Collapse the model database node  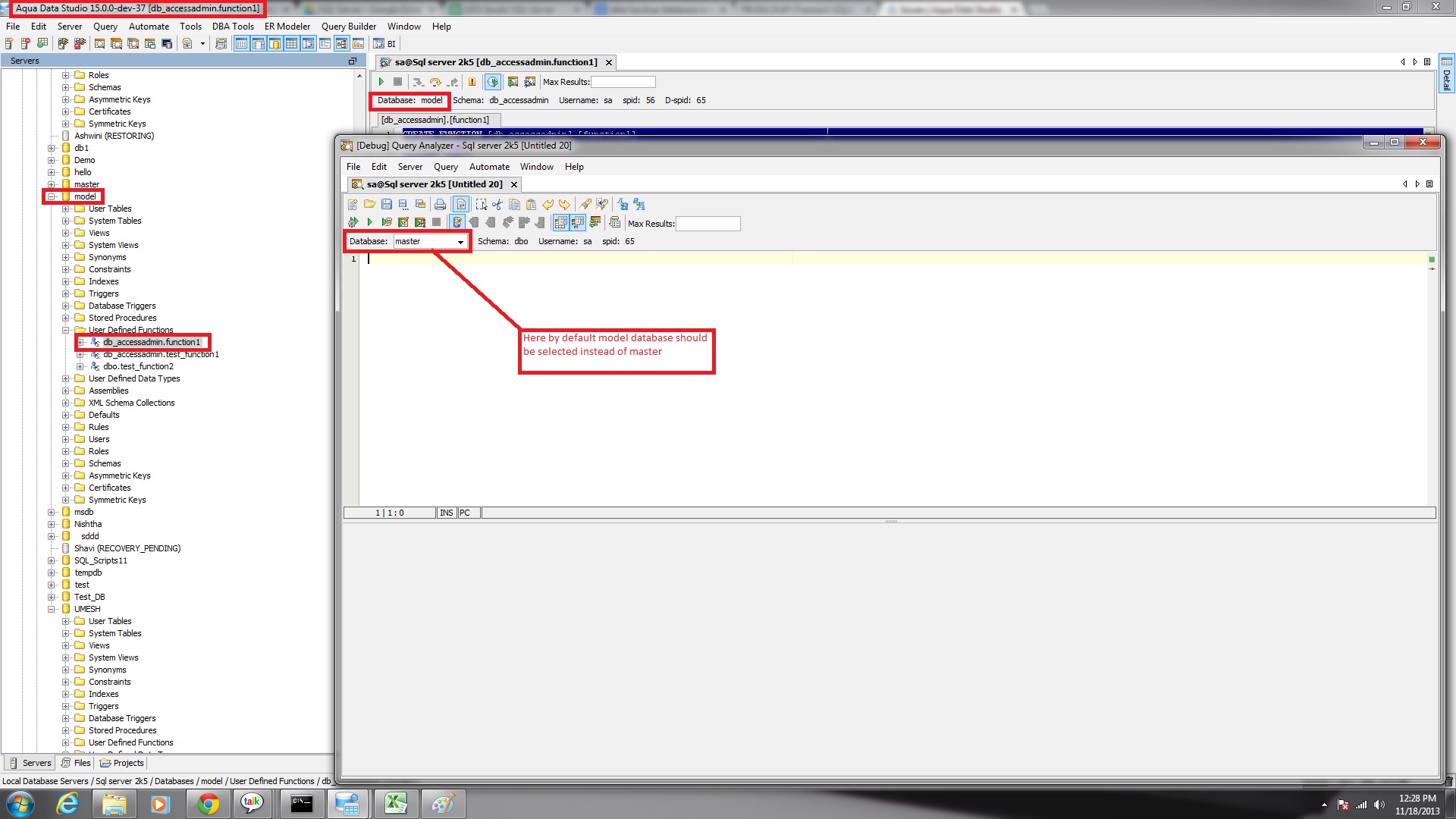pyautogui.click(x=52, y=196)
